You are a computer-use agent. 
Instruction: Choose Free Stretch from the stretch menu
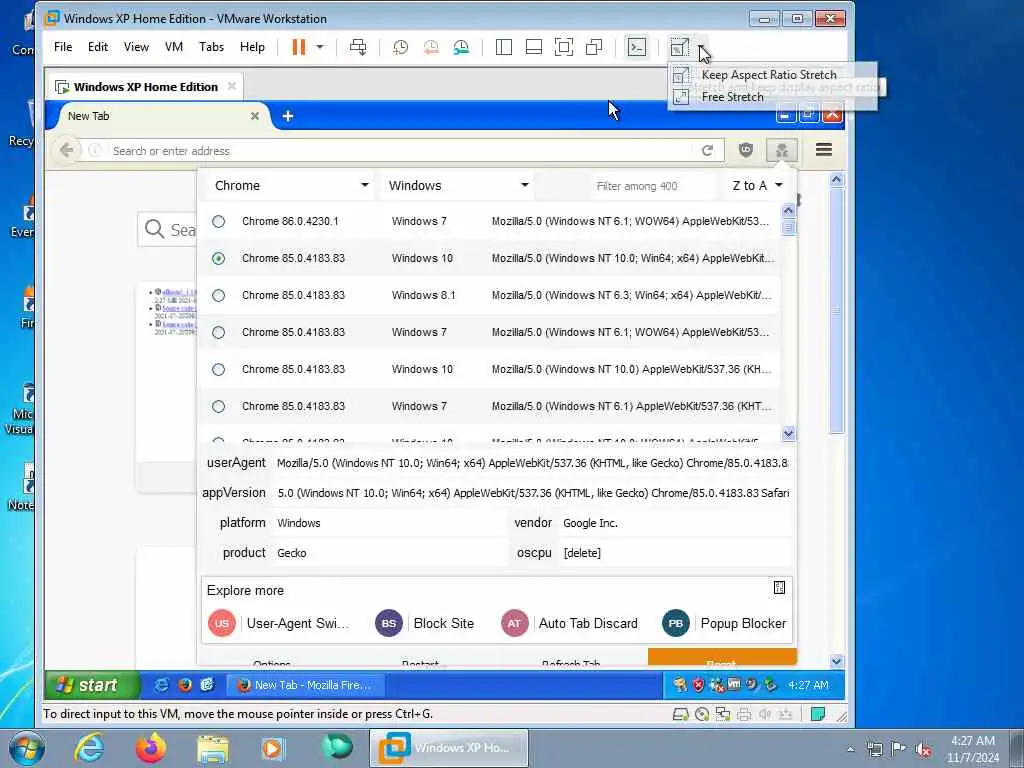coord(732,97)
